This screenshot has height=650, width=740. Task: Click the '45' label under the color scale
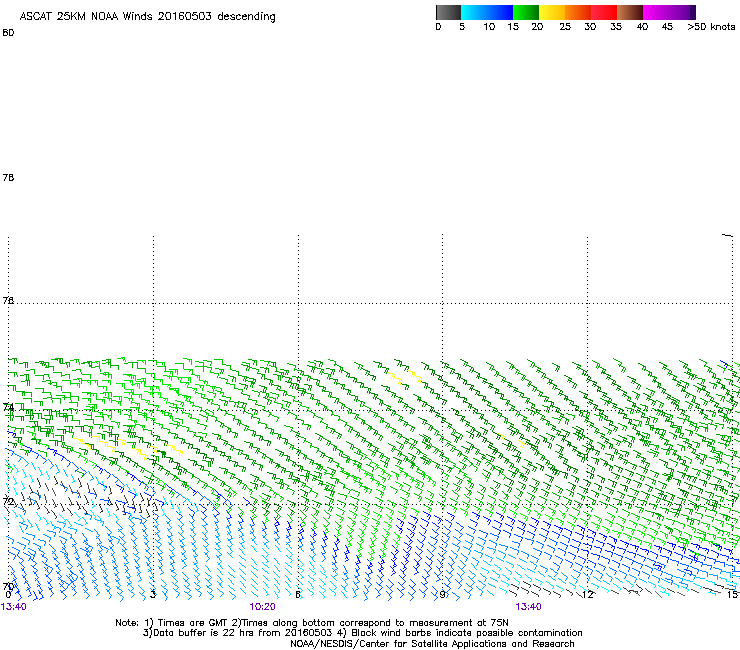[667, 27]
